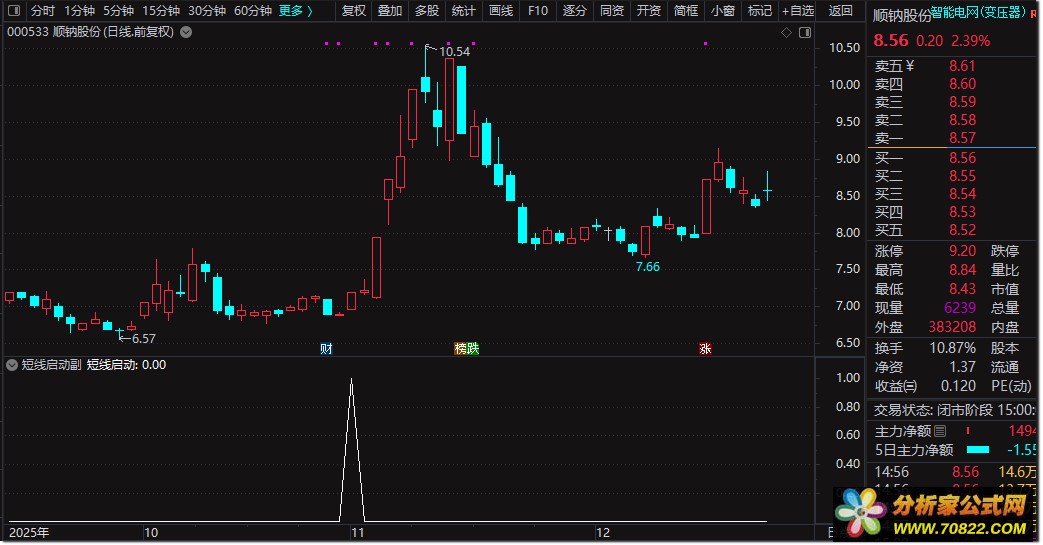Select the 60分钟 period tab
Screen dimensions: 1043x545
tap(253, 11)
